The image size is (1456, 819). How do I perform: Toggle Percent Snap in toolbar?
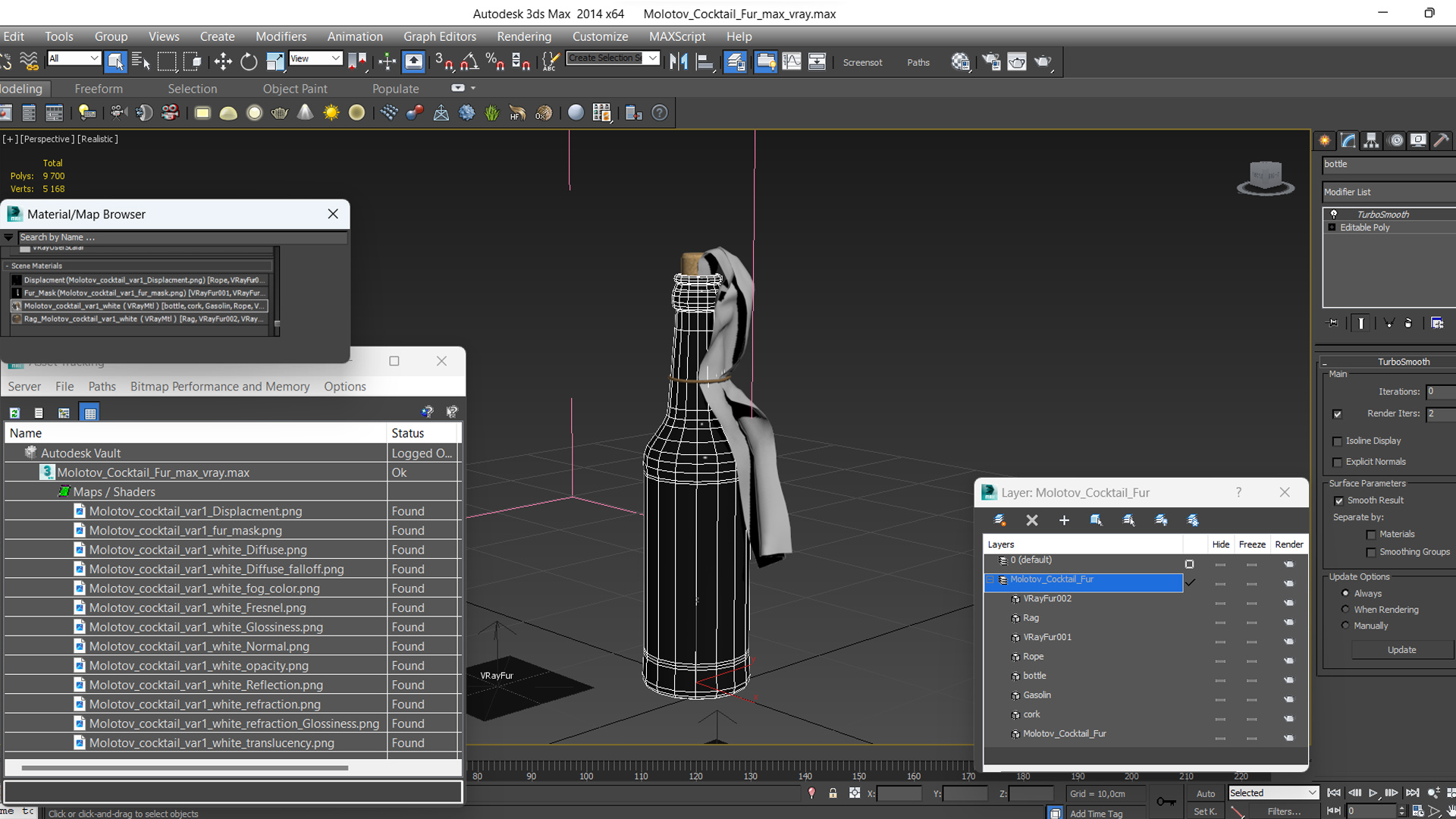[495, 61]
